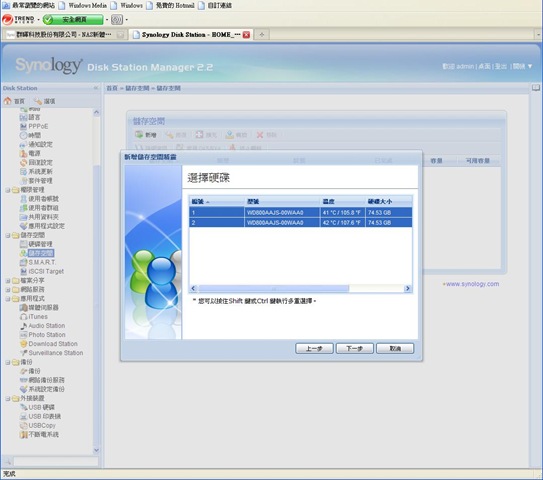The height and width of the screenshot is (480, 543).
Task: Collapse the 備份 tree folder
Action: click(8, 362)
